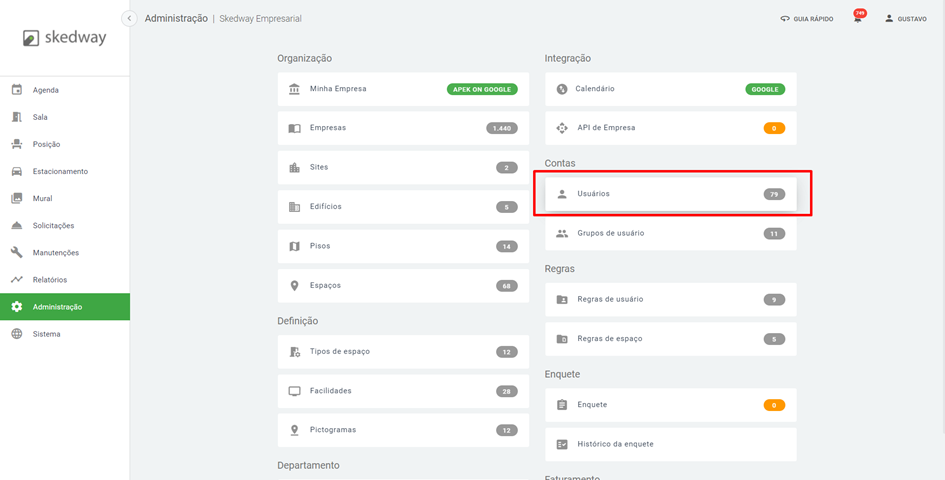Select Sala from the sidebar menu
Image resolution: width=945 pixels, height=480 pixels.
pyautogui.click(x=40, y=117)
